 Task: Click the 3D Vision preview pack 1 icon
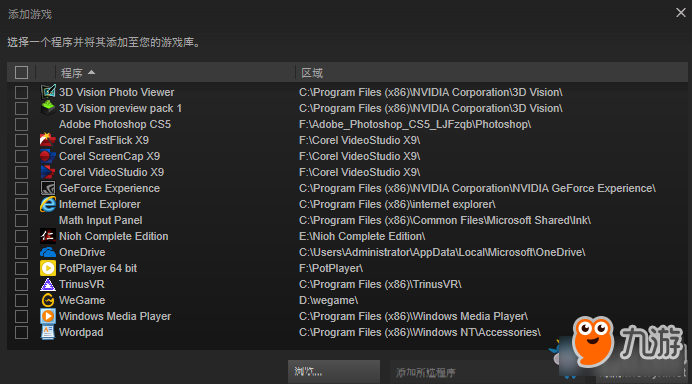(48, 108)
